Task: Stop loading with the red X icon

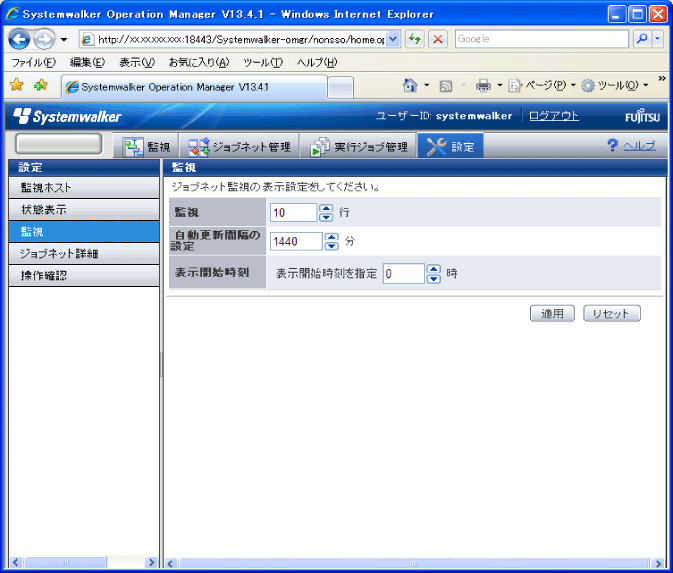Action: 438,39
